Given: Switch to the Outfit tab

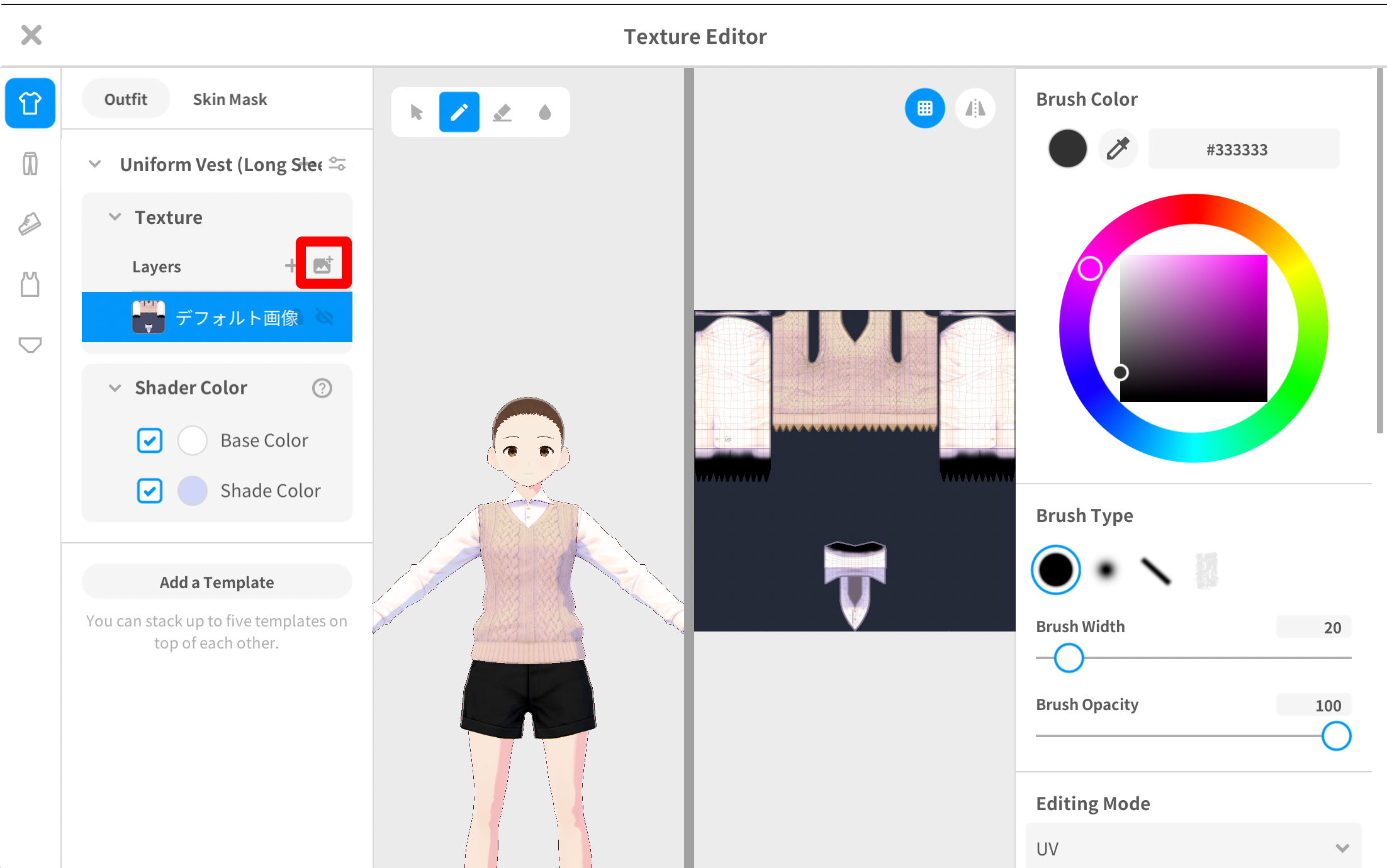Looking at the screenshot, I should pyautogui.click(x=126, y=99).
